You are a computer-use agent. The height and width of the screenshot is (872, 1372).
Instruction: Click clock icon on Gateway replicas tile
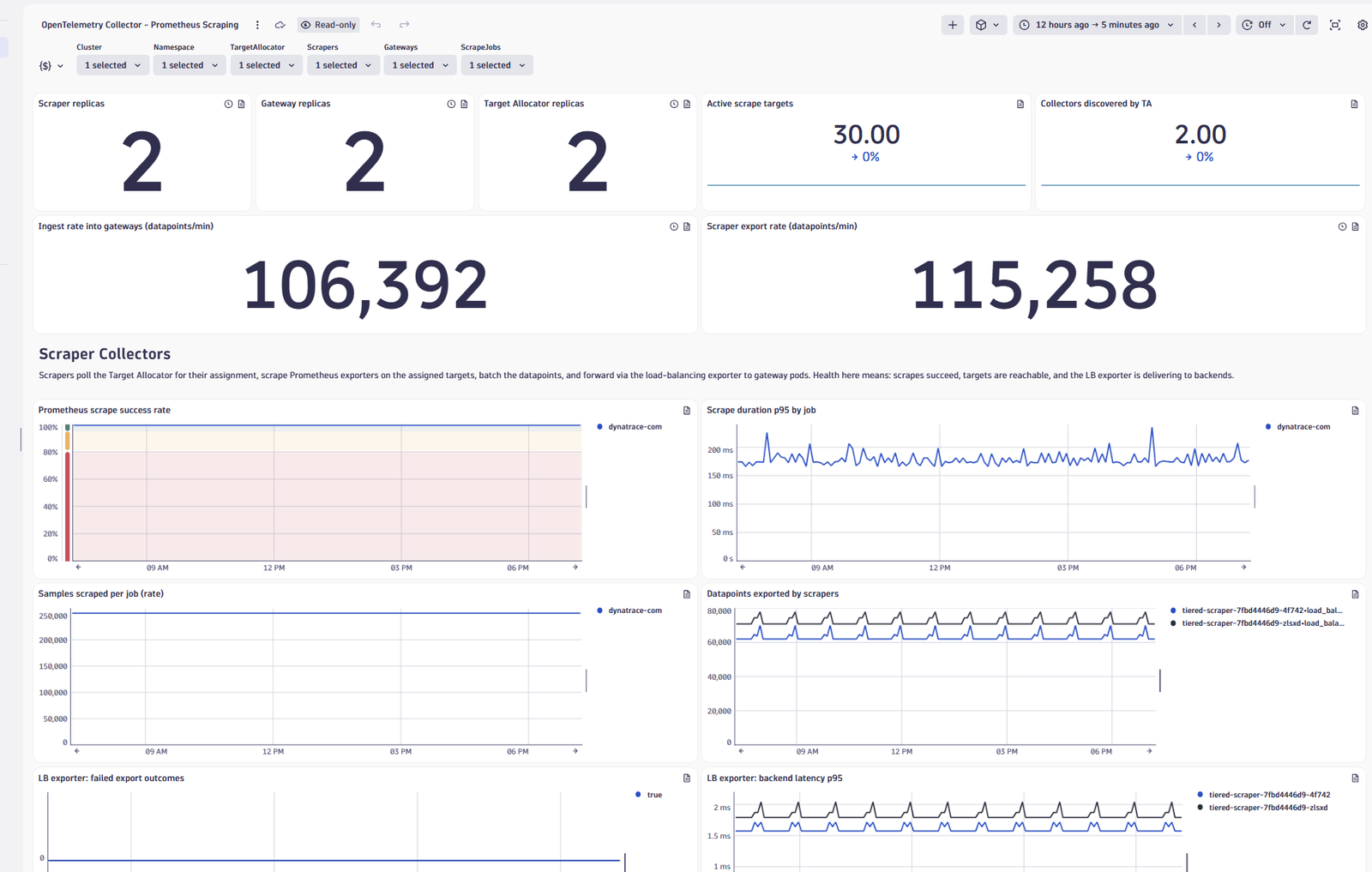click(451, 104)
